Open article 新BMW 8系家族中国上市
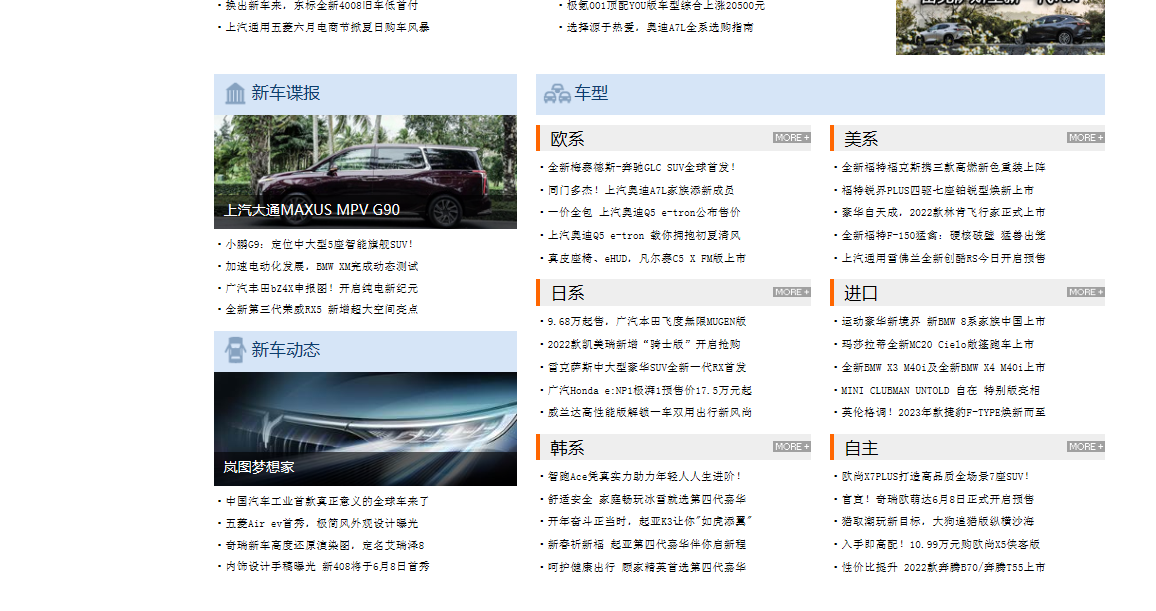 944,321
